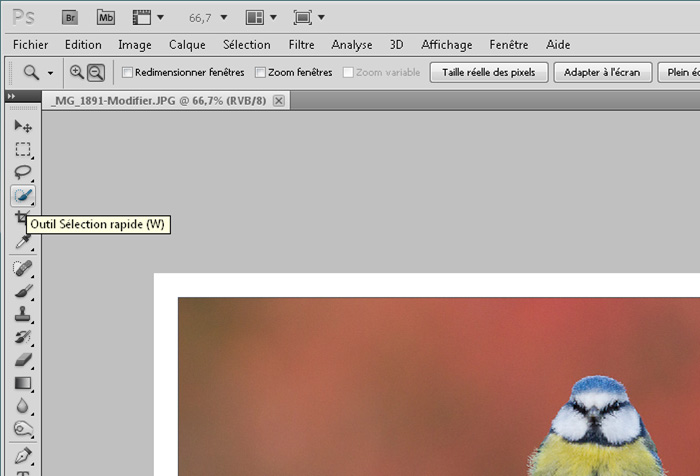
Task: Open the Fenêtre menu
Action: click(508, 45)
